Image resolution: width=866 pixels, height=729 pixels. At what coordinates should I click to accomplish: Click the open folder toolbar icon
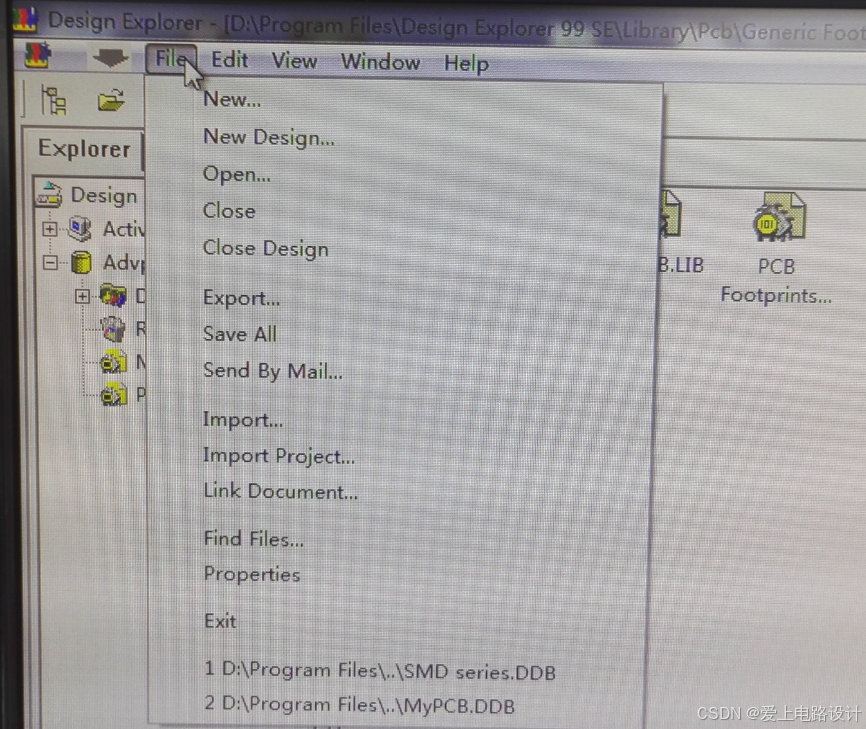point(111,101)
